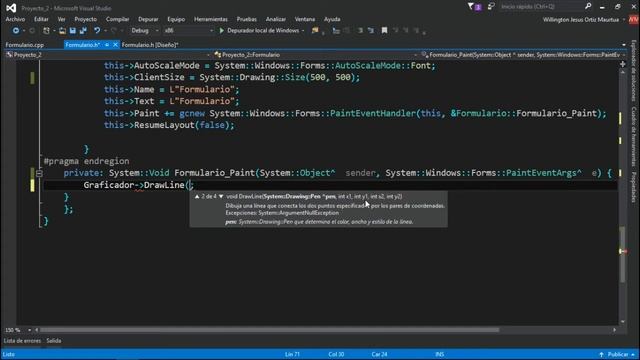The width and height of the screenshot is (640, 360).
Task: Click the Graficador identifier in code
Action: point(109,185)
